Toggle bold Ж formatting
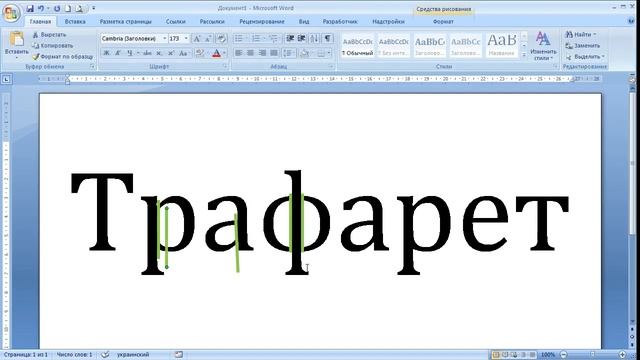Image resolution: width=640 pixels, height=360 pixels. [x=107, y=53]
